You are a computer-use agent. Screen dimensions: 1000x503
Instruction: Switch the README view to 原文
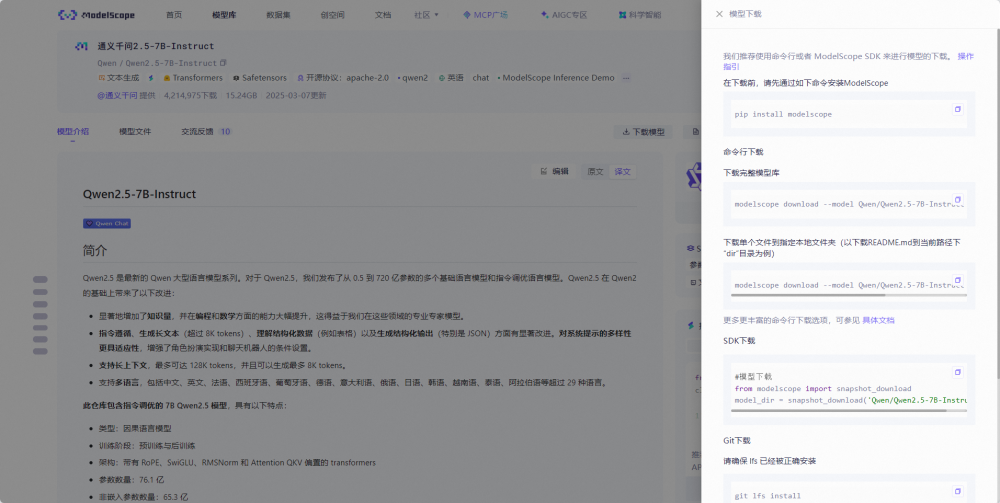click(595, 171)
